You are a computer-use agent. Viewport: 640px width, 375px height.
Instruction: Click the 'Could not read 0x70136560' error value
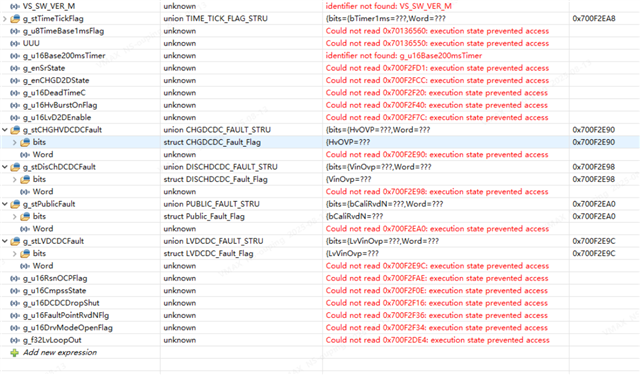click(437, 31)
